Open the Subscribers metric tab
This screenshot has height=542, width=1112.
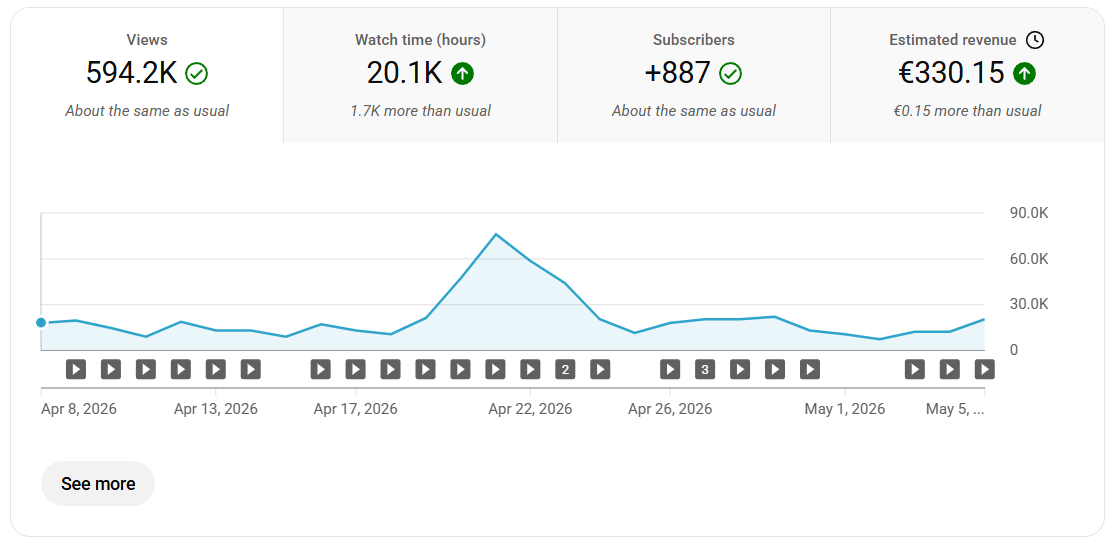[x=694, y=75]
